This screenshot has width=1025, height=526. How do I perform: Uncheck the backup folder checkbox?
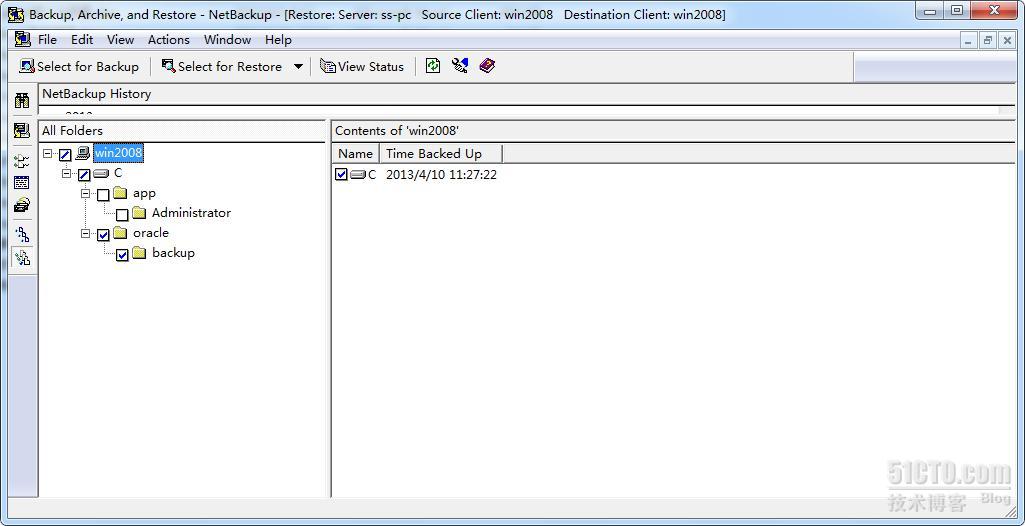tap(122, 255)
